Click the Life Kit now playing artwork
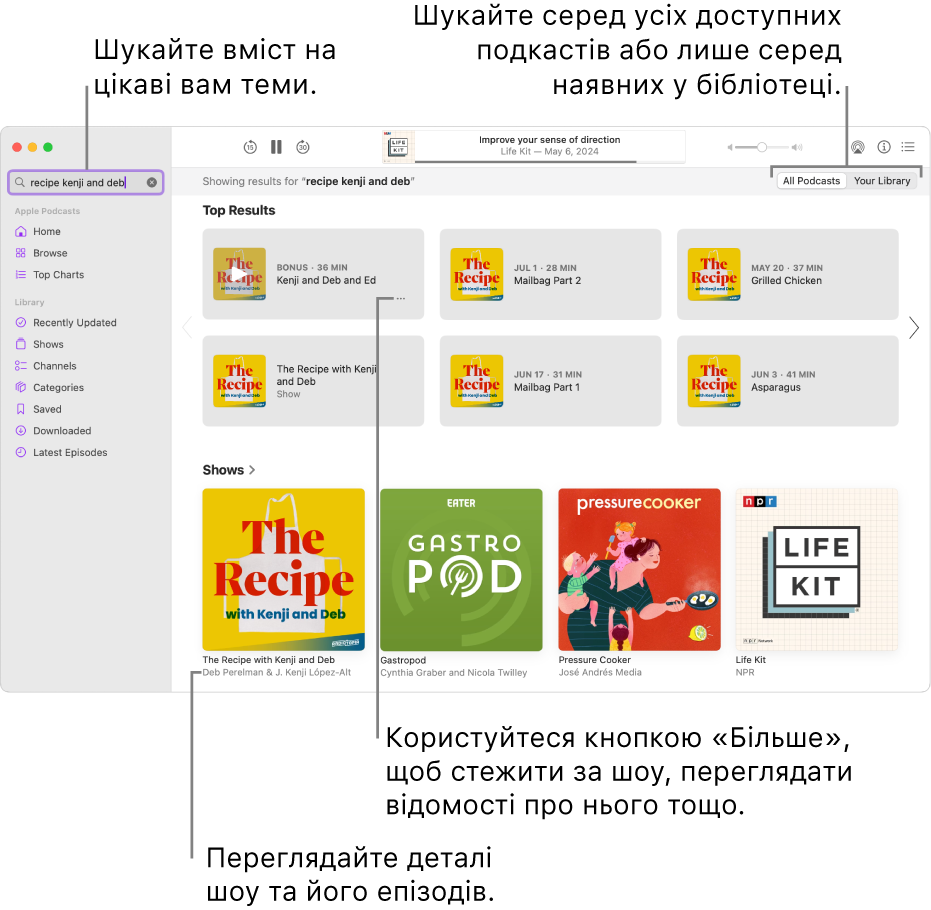The width and height of the screenshot is (931, 910). pos(398,147)
